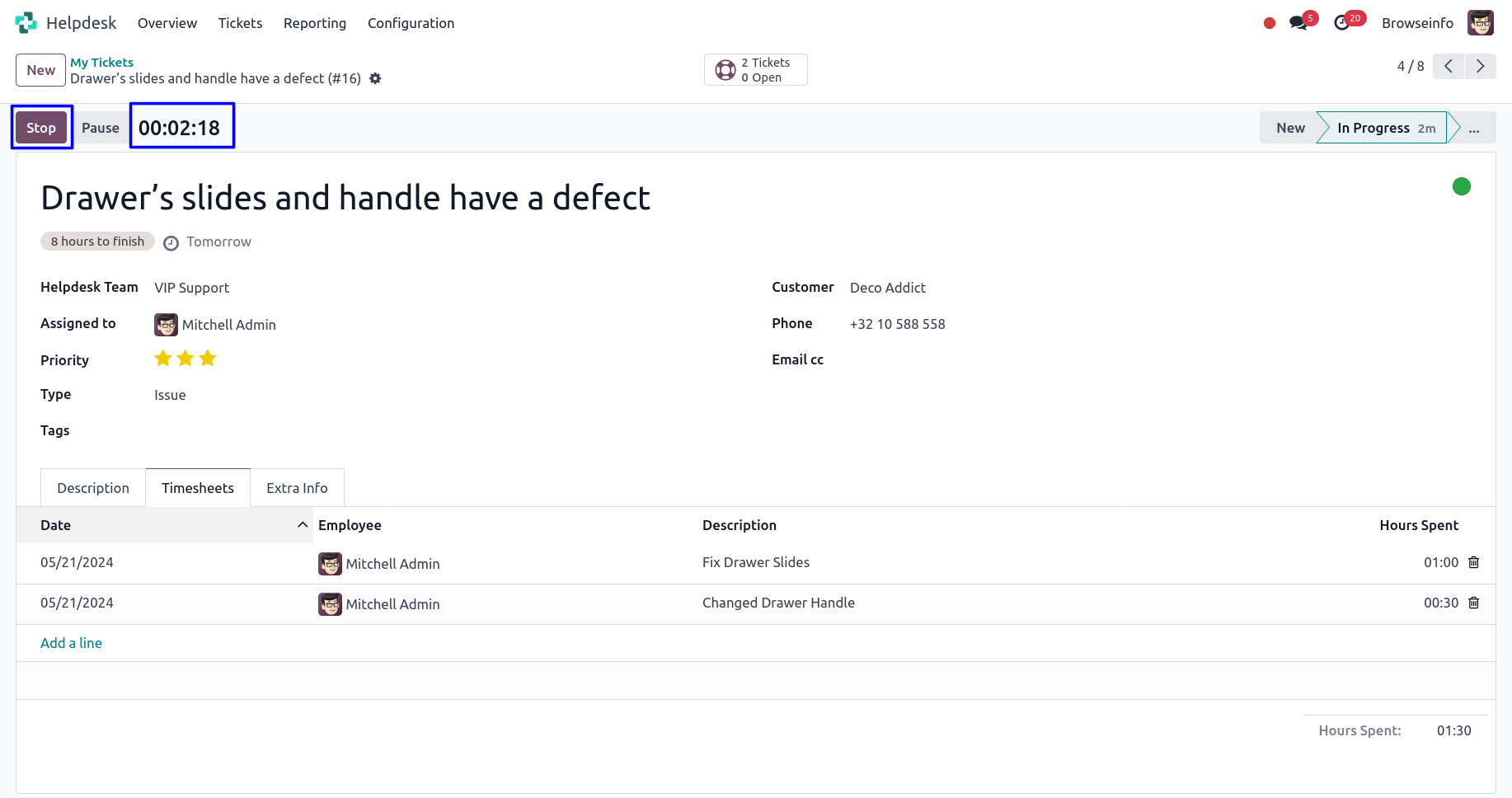Click the Add a line link
The width and height of the screenshot is (1512, 798).
71,643
